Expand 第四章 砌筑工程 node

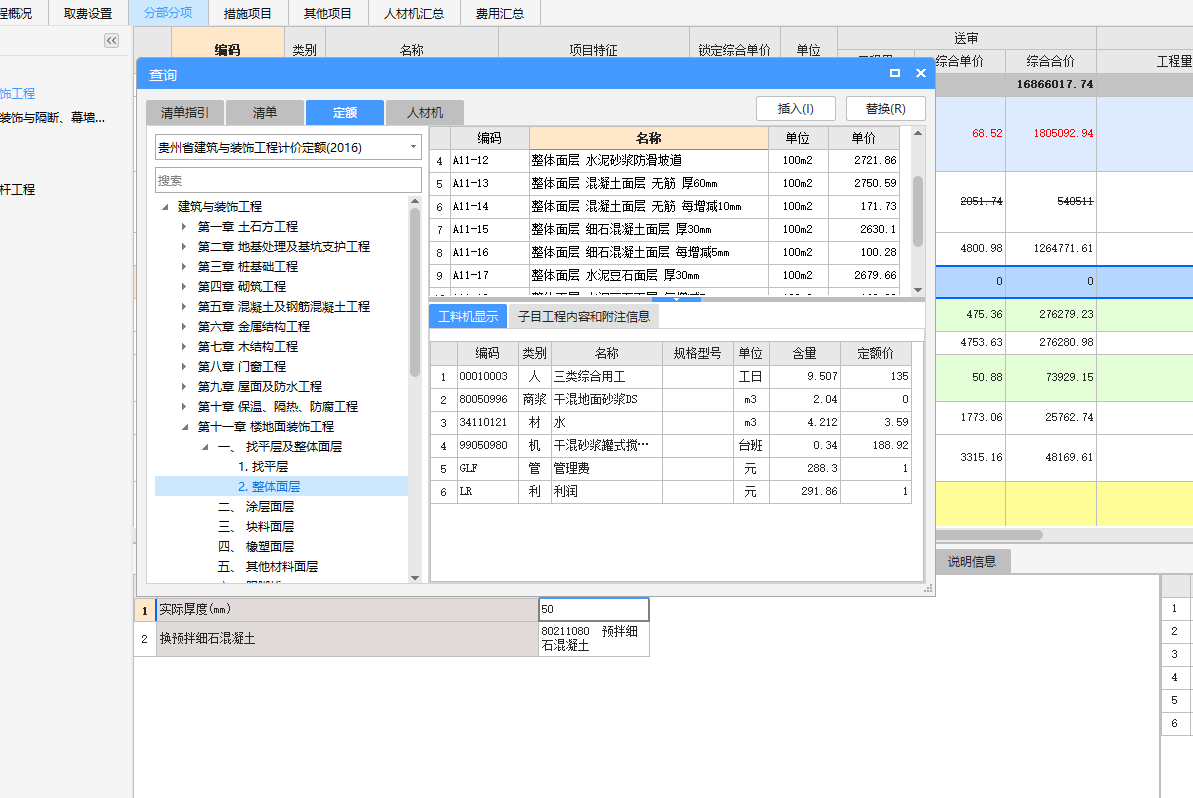click(x=184, y=287)
